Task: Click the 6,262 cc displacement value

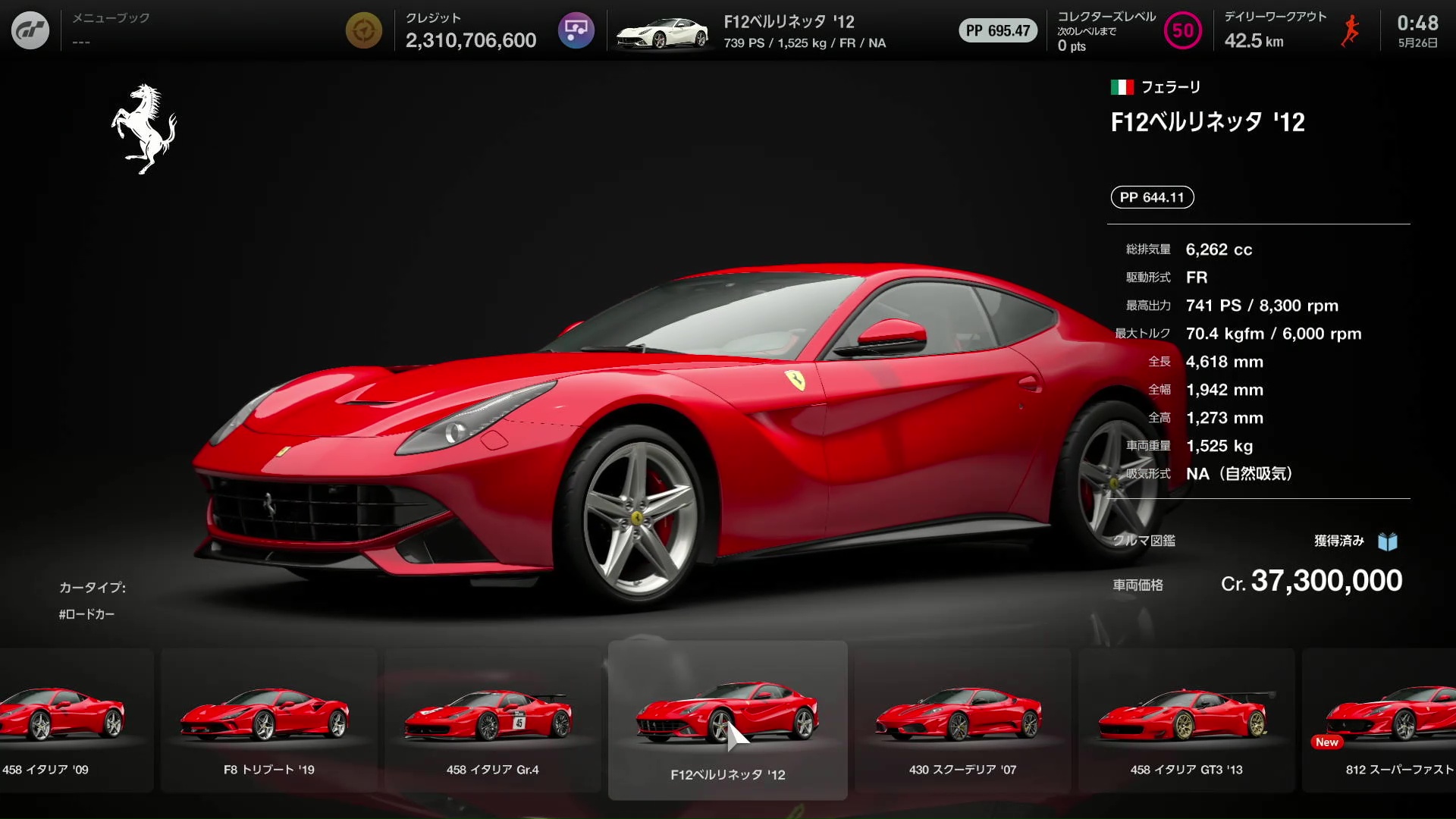Action: 1219,249
